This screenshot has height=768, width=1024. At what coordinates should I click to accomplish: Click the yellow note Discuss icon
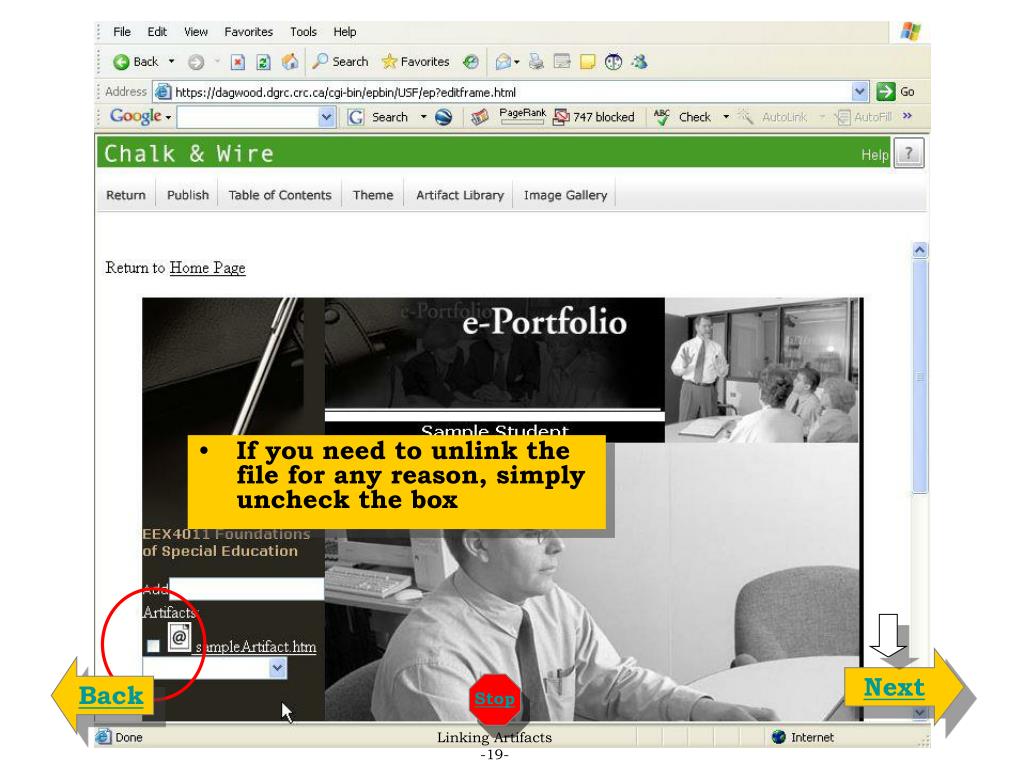(x=588, y=62)
